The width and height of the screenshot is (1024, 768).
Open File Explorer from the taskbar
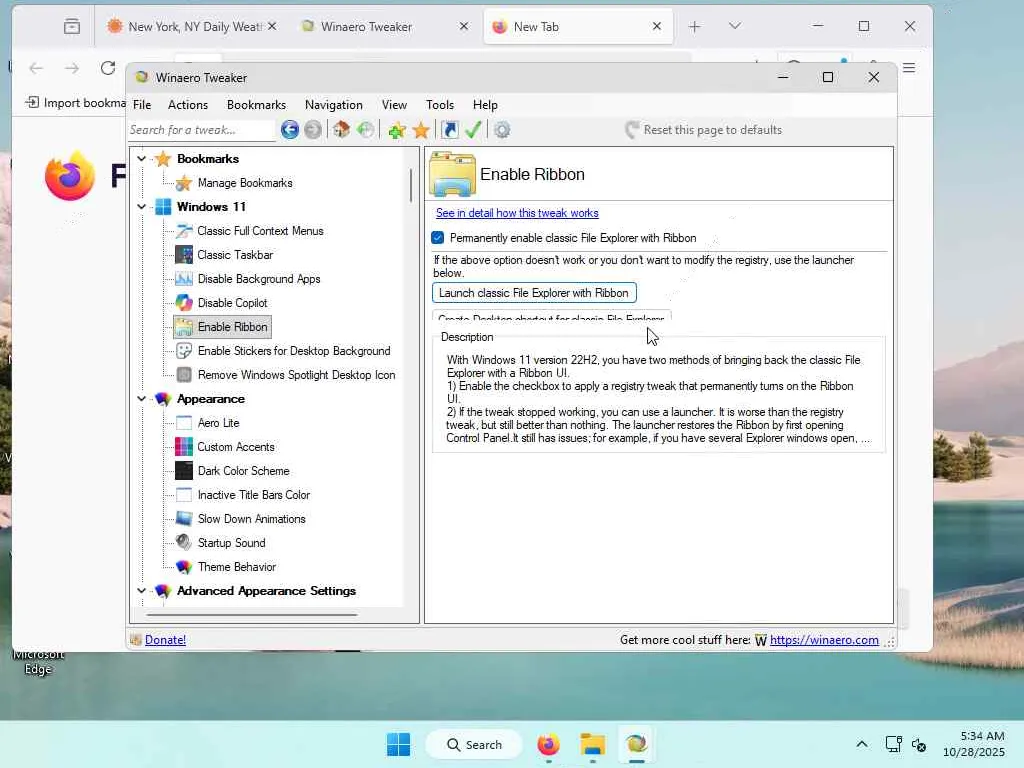click(592, 744)
